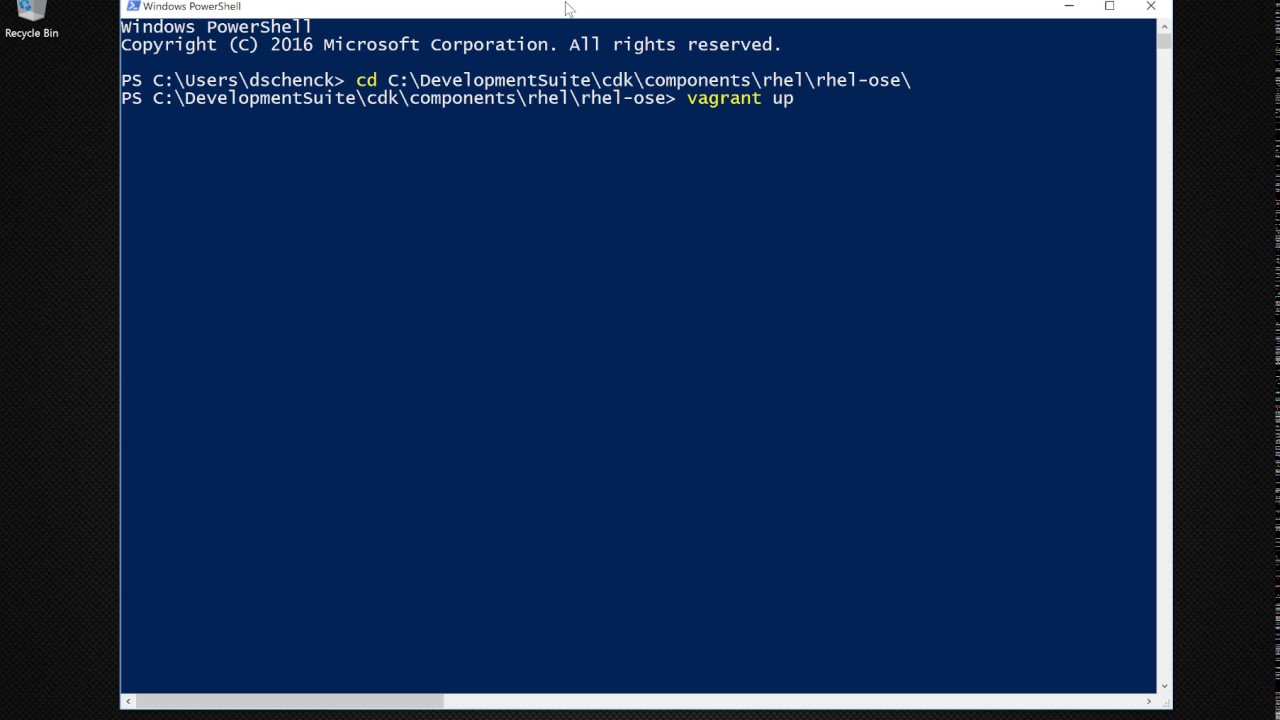
Task: Click the Recycle Bin label text
Action: point(31,33)
